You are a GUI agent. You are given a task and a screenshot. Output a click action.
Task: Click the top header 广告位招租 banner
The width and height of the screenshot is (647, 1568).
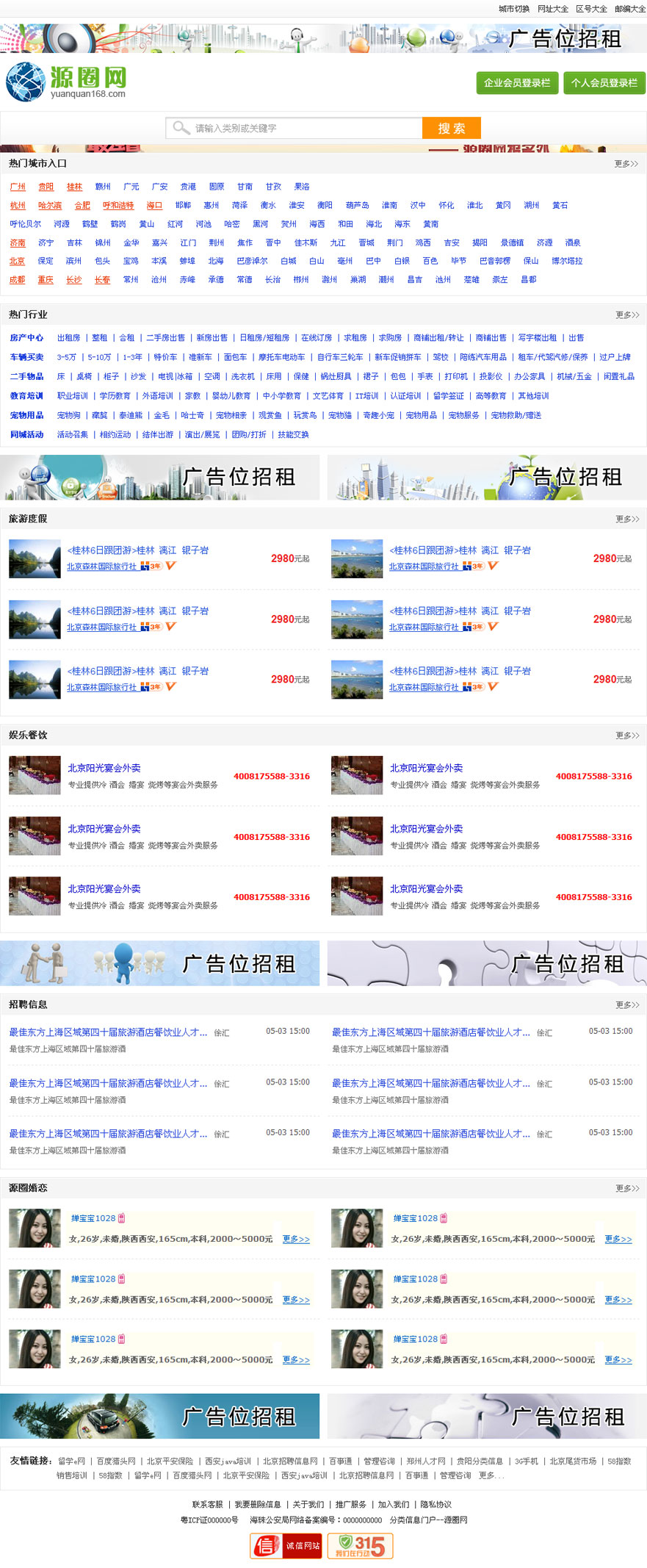(x=323, y=38)
